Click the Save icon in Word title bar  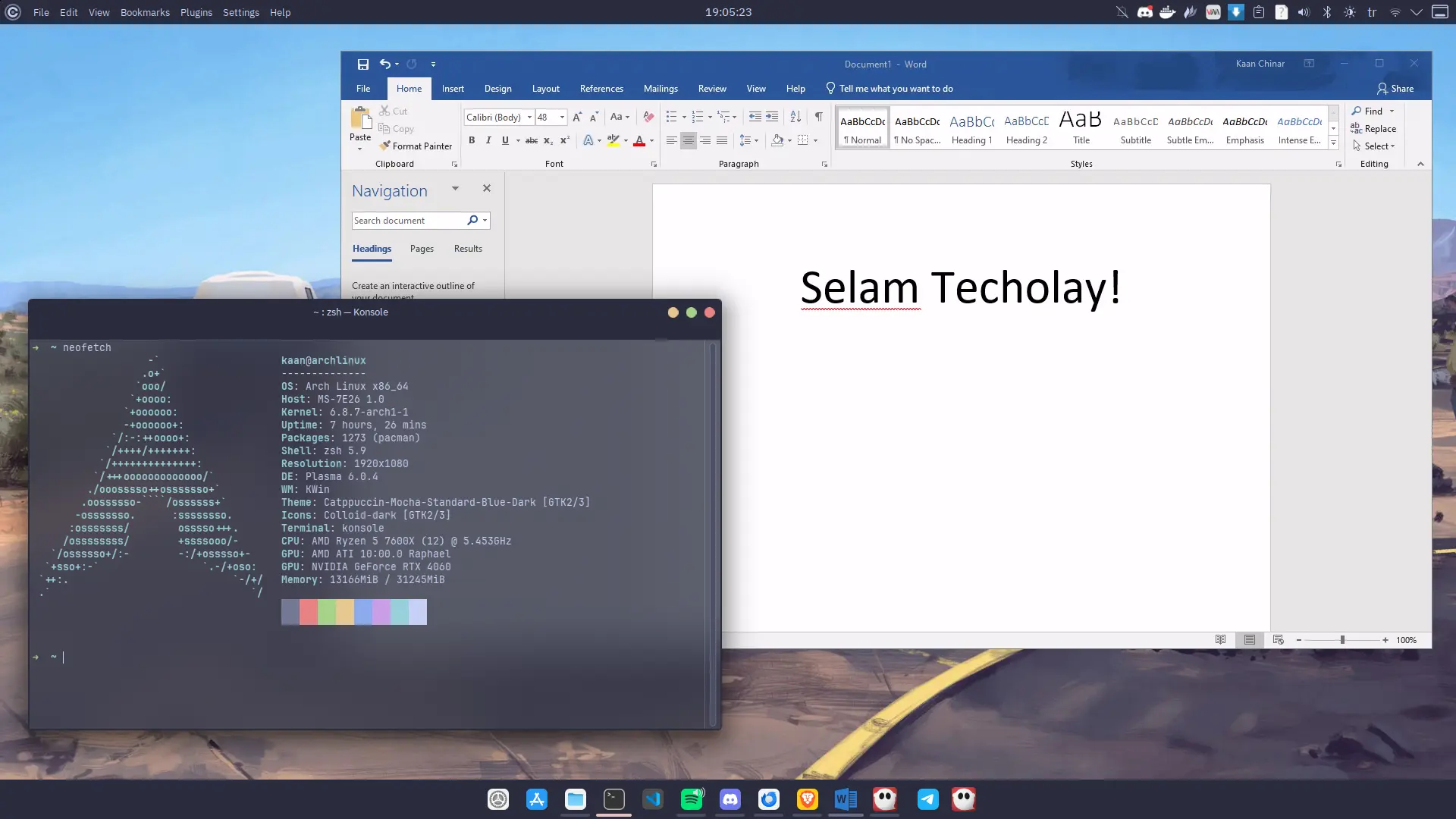(363, 64)
